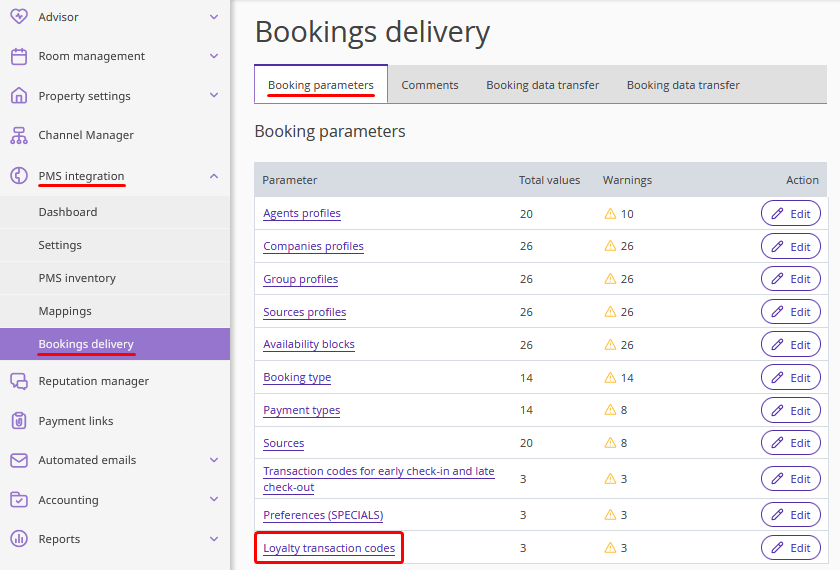Open the first Booking data transfer tab
This screenshot has height=570, width=840.
tap(542, 85)
